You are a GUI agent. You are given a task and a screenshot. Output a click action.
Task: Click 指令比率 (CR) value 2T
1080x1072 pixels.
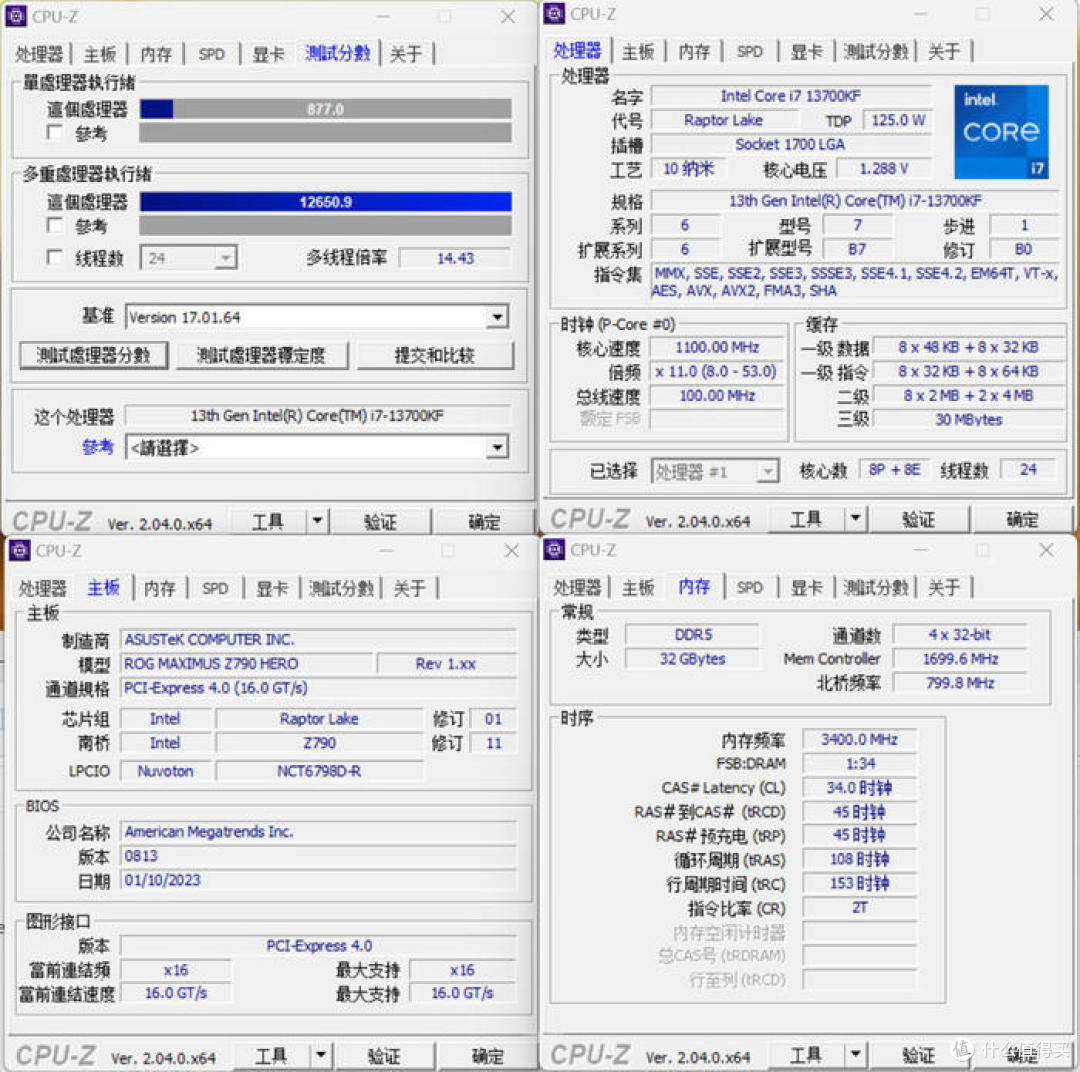[x=860, y=907]
